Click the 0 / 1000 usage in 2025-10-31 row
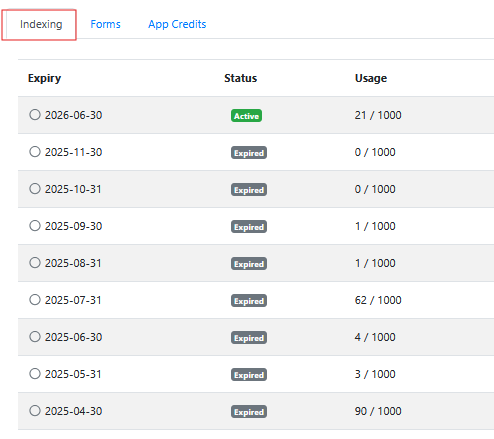The width and height of the screenshot is (494, 439). (x=375, y=189)
